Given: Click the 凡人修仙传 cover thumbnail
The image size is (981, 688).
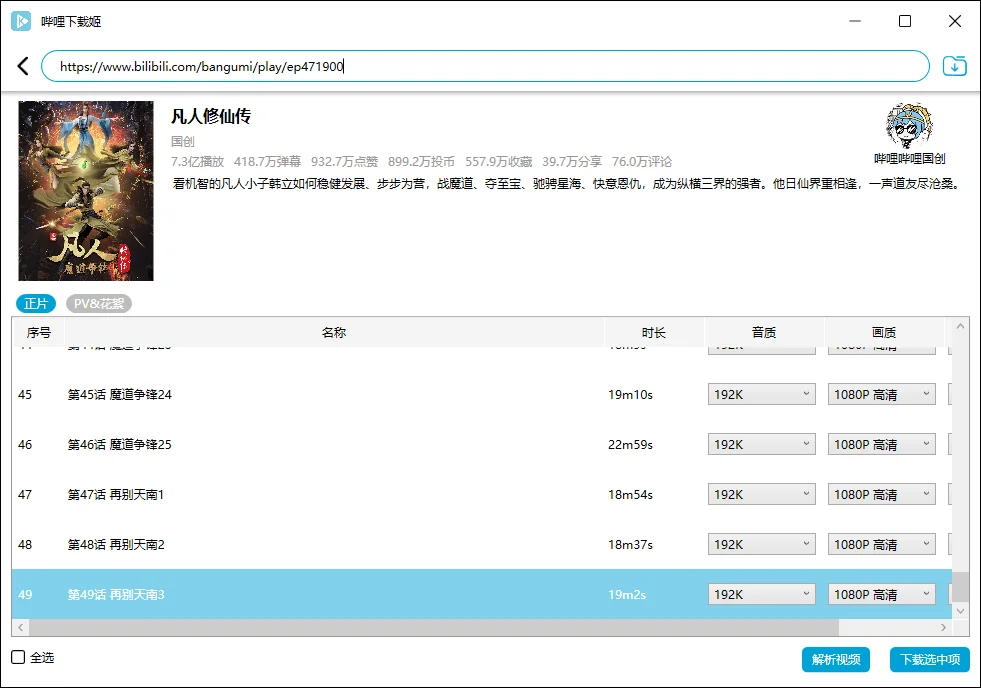Looking at the screenshot, I should tap(85, 190).
